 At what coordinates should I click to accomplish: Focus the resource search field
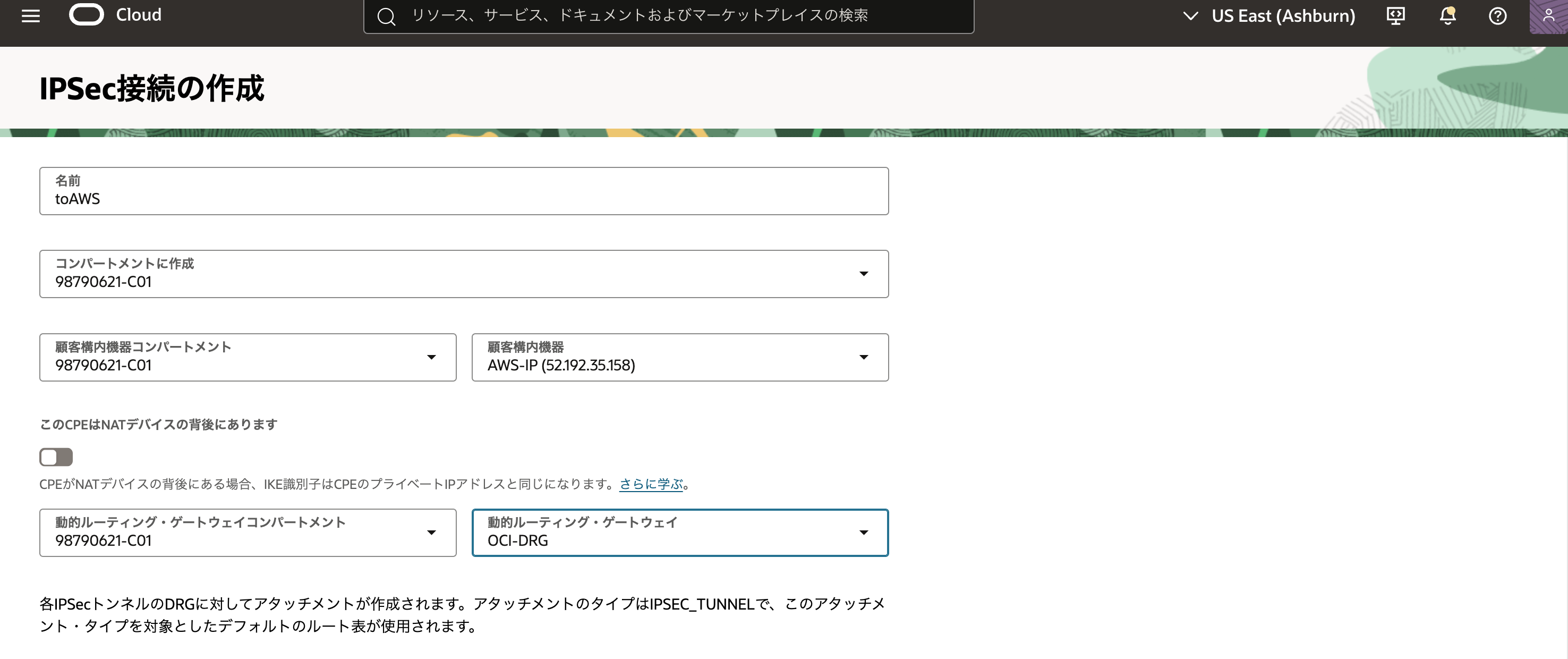pyautogui.click(x=668, y=16)
